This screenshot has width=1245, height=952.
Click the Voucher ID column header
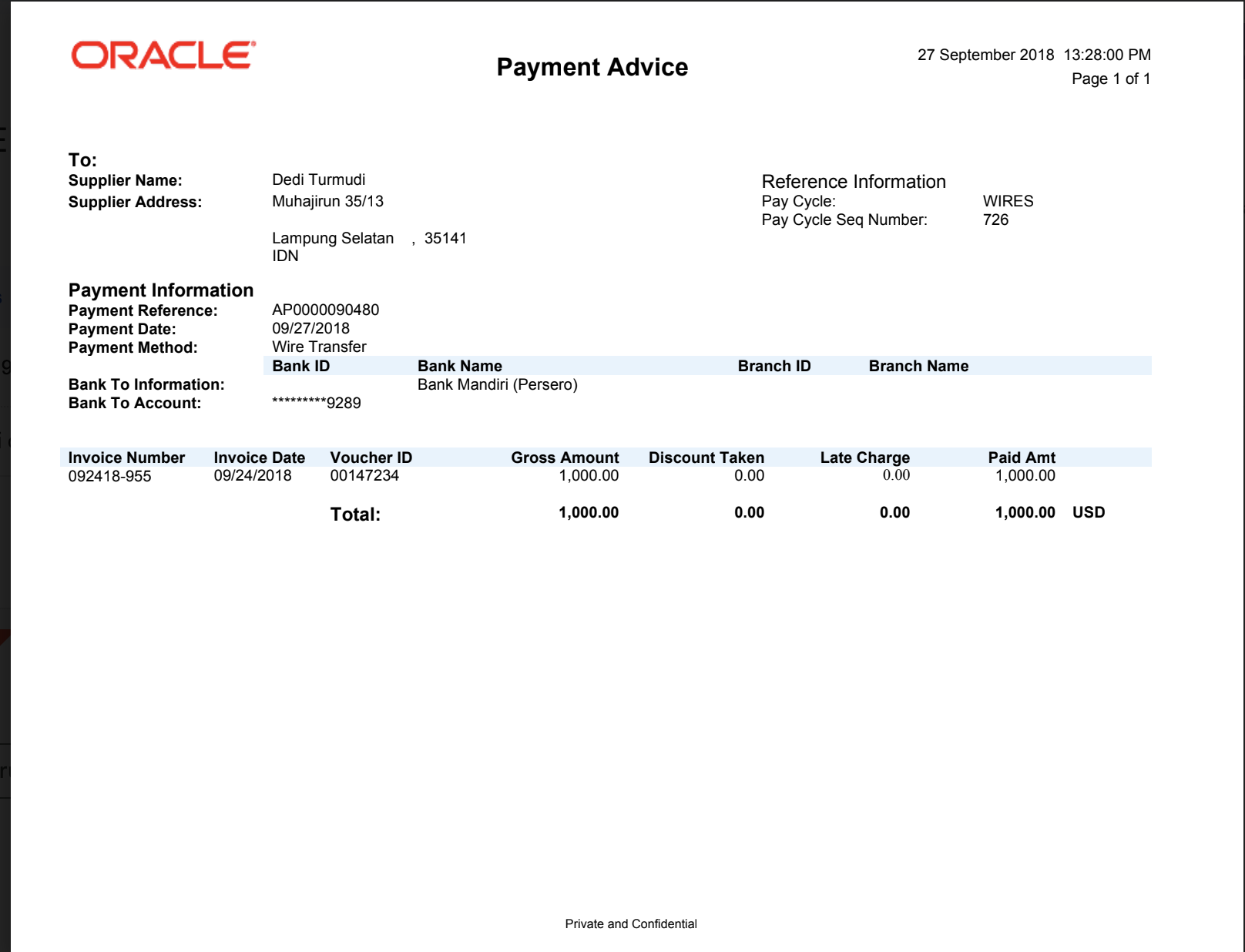371,458
